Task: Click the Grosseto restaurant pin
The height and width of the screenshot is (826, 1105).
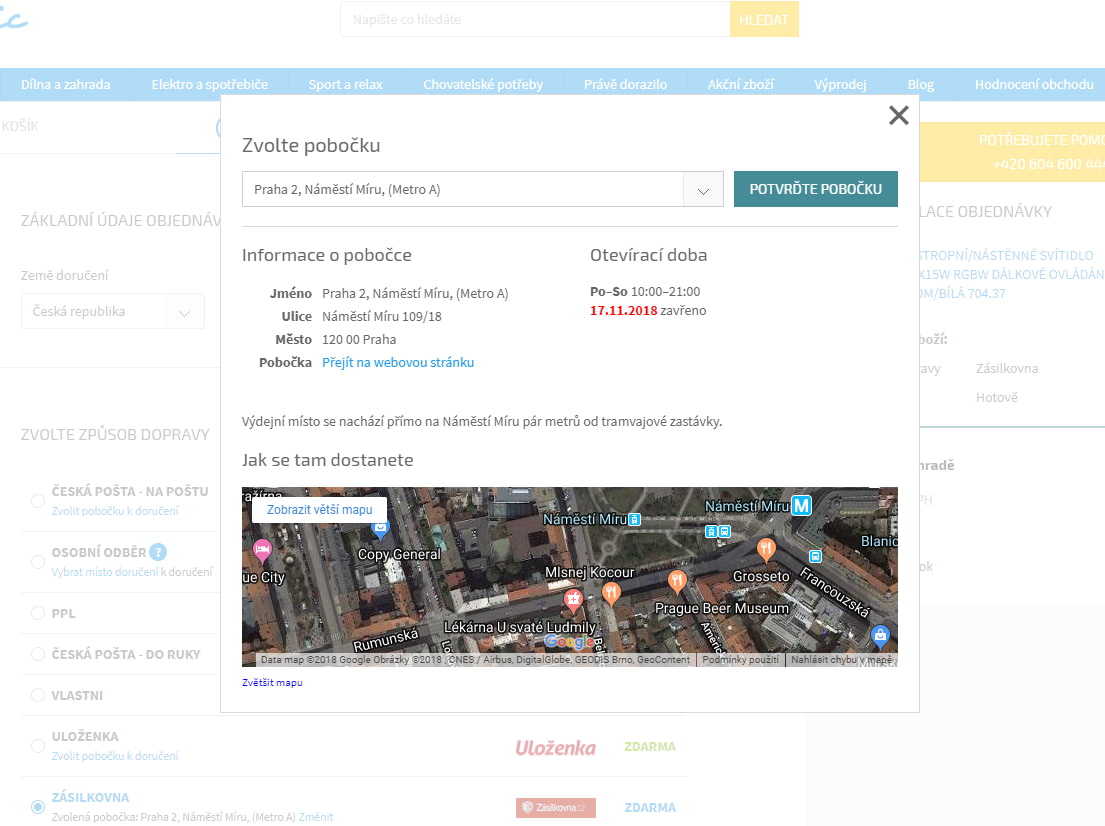Action: pyautogui.click(x=766, y=548)
